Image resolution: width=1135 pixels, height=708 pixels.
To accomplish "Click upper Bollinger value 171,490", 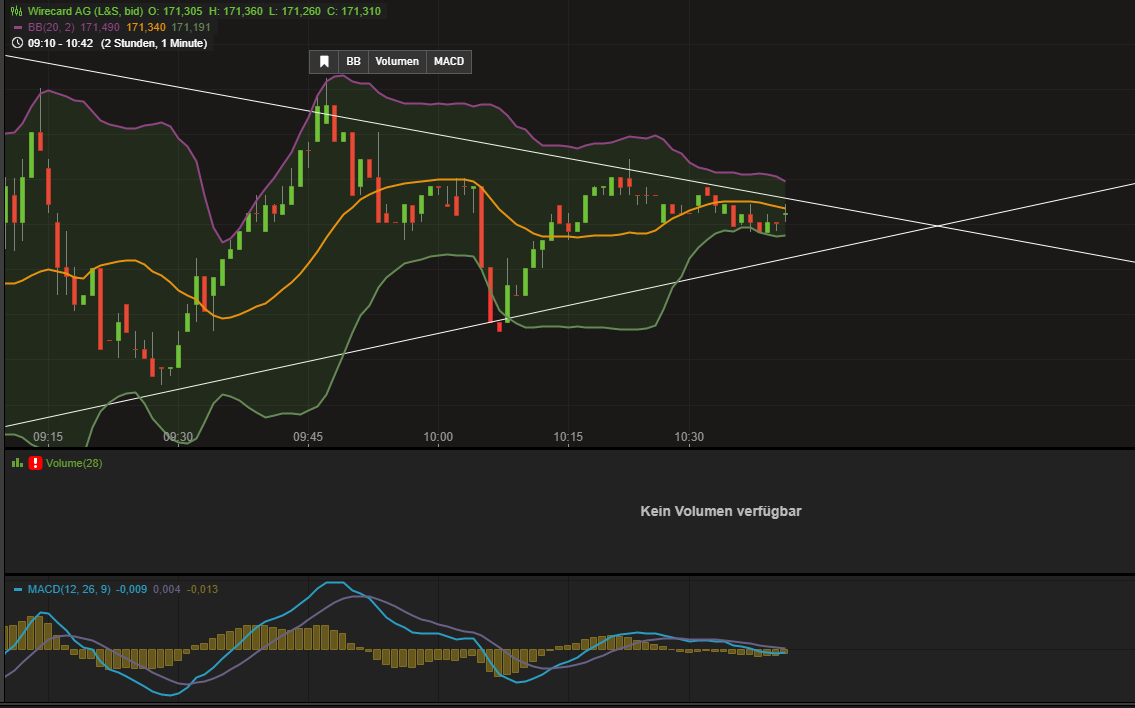I will point(100,28).
